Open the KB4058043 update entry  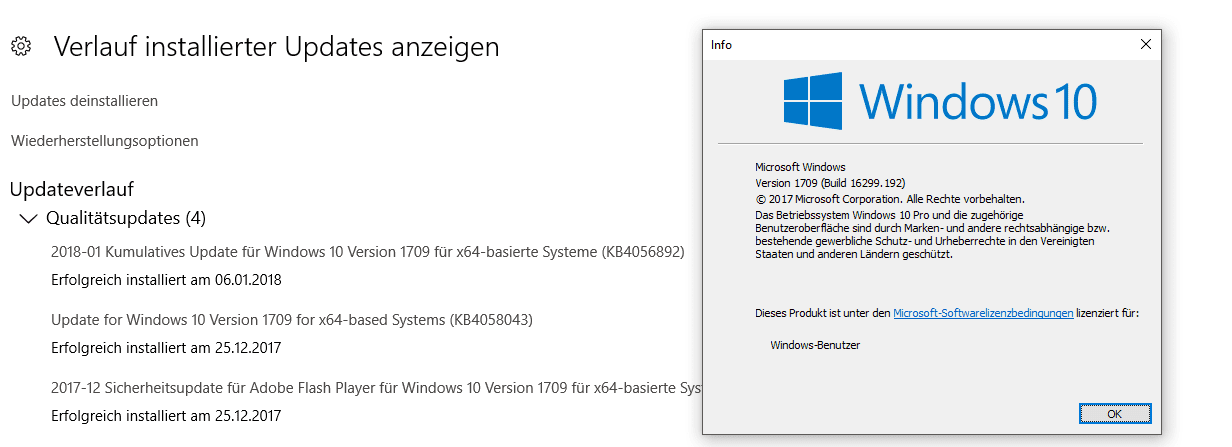[x=291, y=320]
